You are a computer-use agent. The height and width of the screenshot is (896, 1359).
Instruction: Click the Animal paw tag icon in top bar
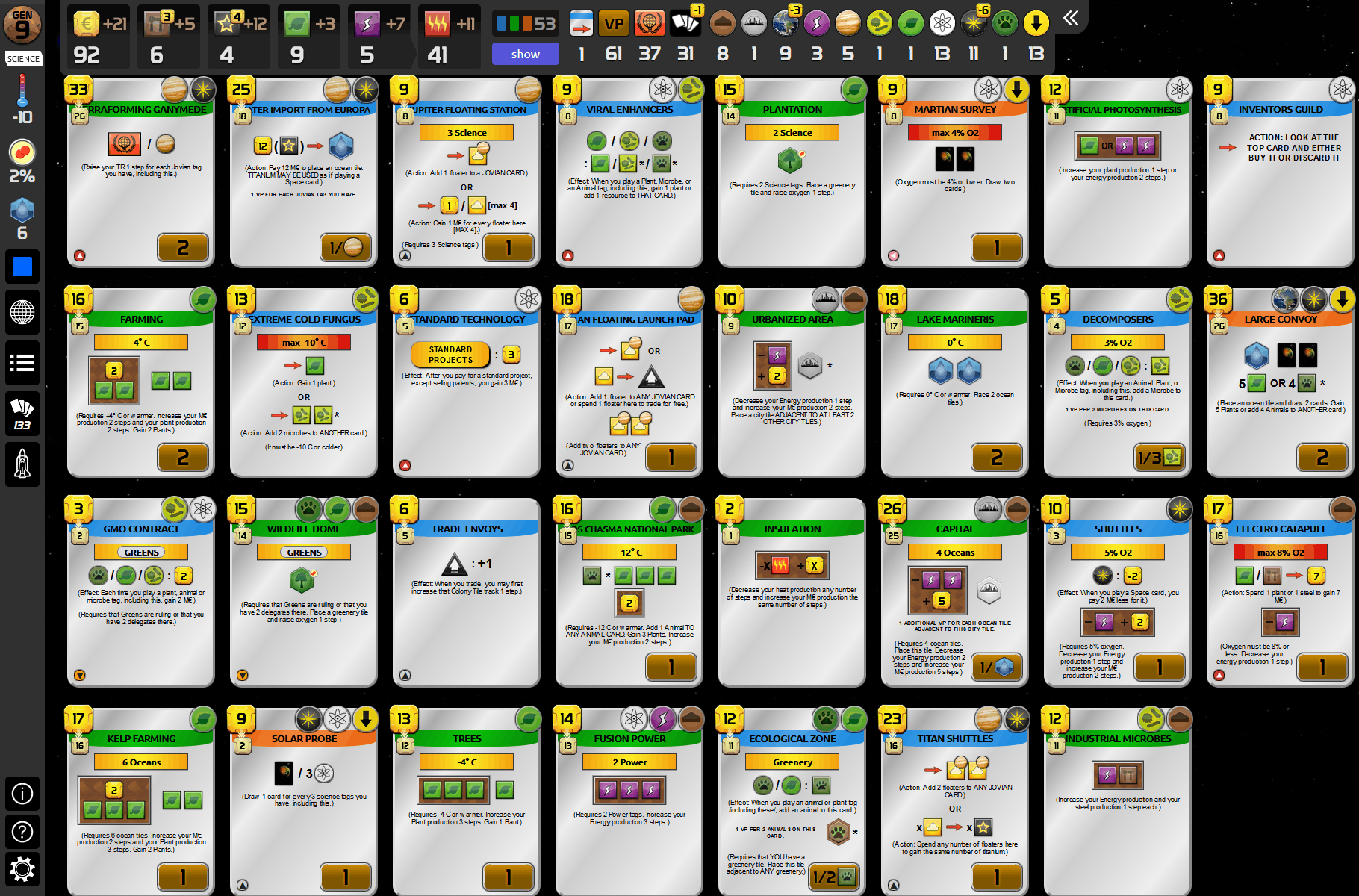pyautogui.click(x=1005, y=23)
